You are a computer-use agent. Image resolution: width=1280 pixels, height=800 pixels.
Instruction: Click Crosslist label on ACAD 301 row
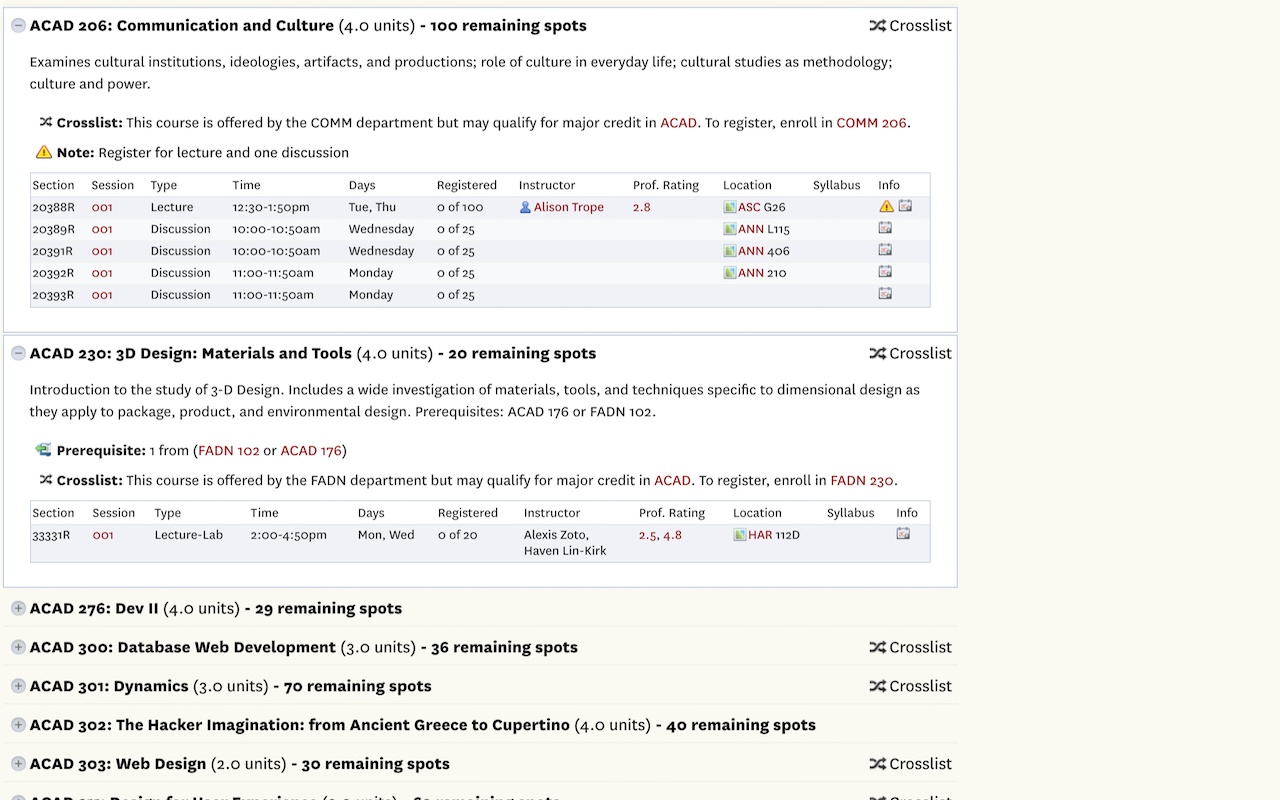pyautogui.click(x=910, y=686)
